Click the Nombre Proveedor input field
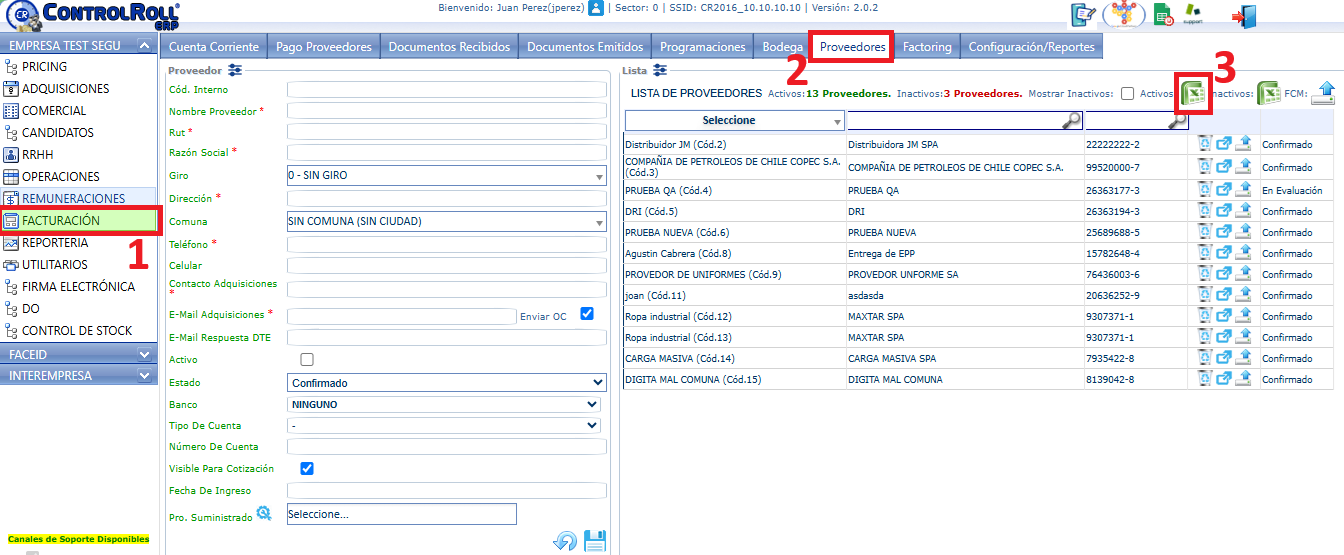Viewport: 1344px width, 555px height. click(447, 111)
